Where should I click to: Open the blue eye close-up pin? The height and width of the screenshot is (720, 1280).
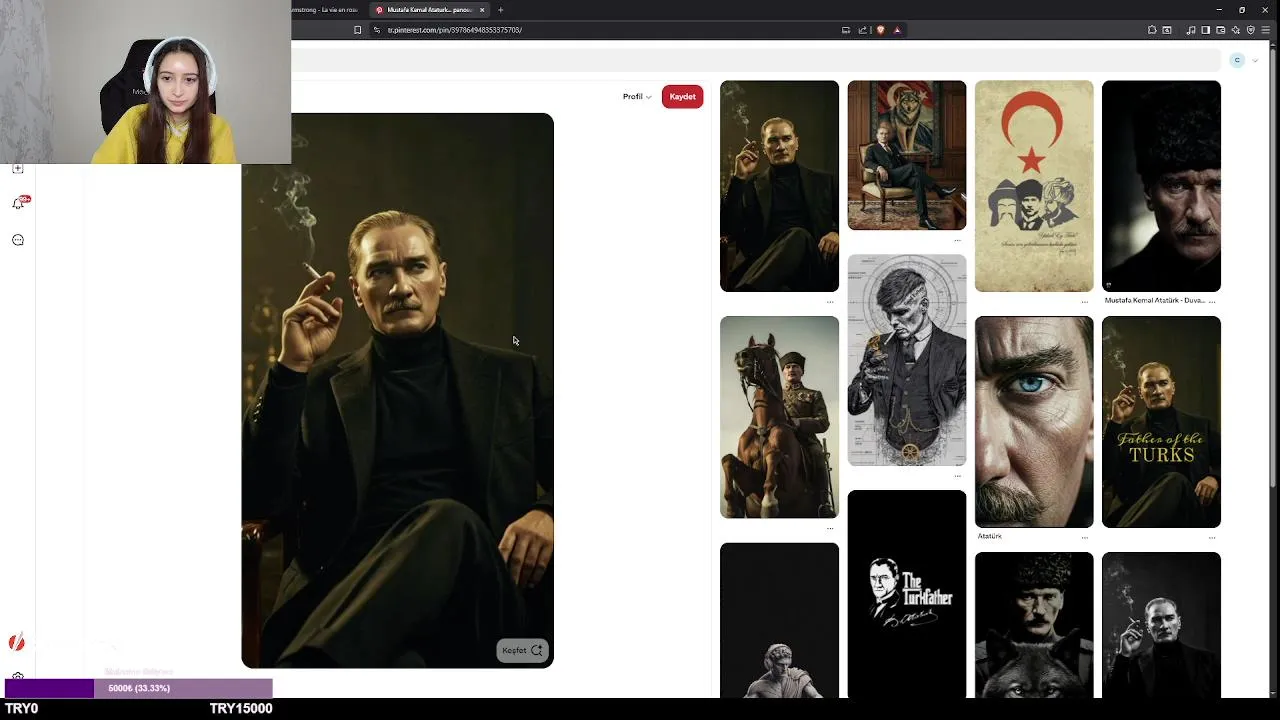pyautogui.click(x=1034, y=422)
